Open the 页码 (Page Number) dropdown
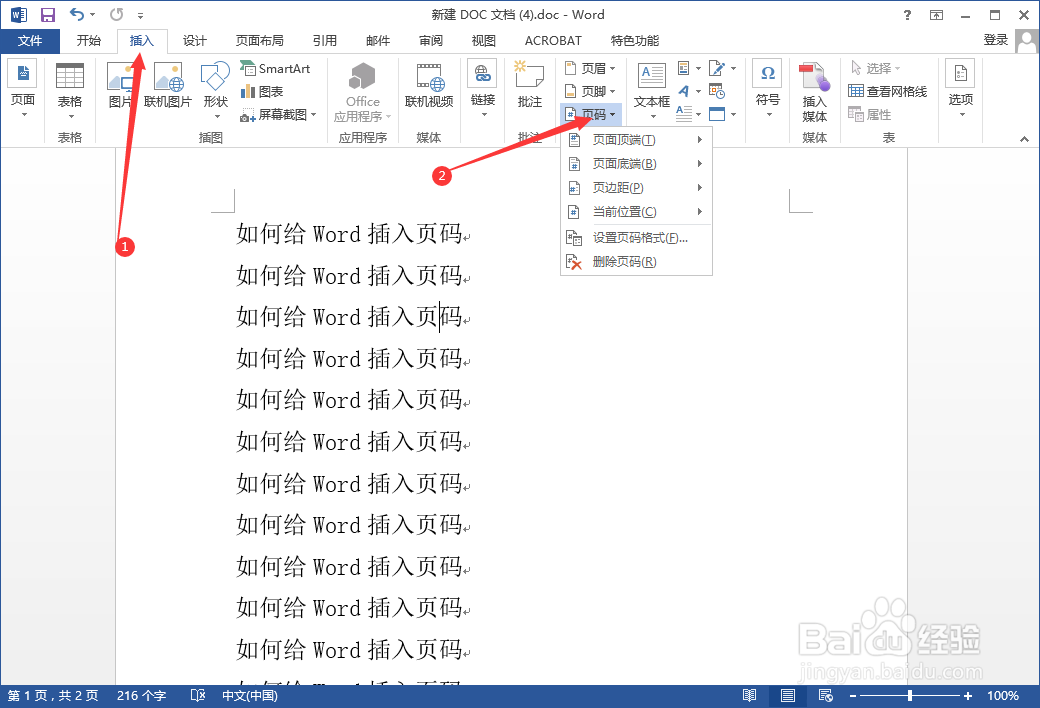Screen dimensions: 1040x708 pos(590,114)
